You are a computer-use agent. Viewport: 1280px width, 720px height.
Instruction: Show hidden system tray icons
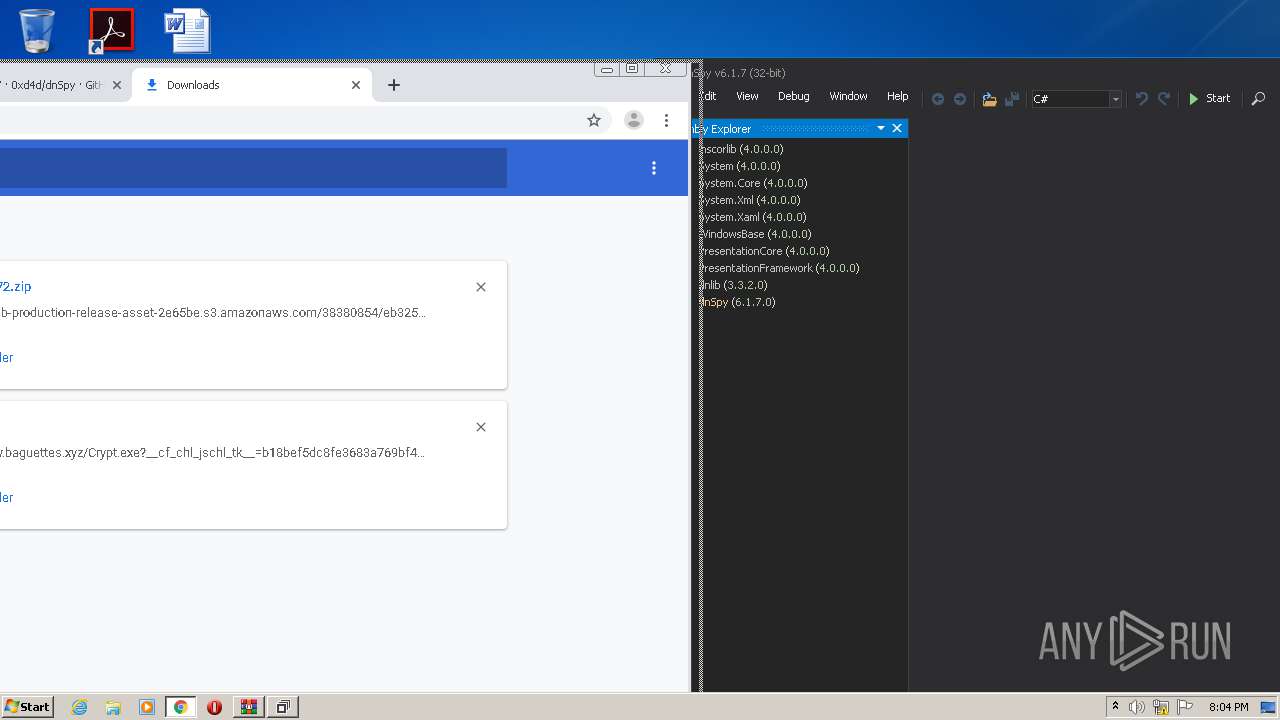tap(1115, 707)
